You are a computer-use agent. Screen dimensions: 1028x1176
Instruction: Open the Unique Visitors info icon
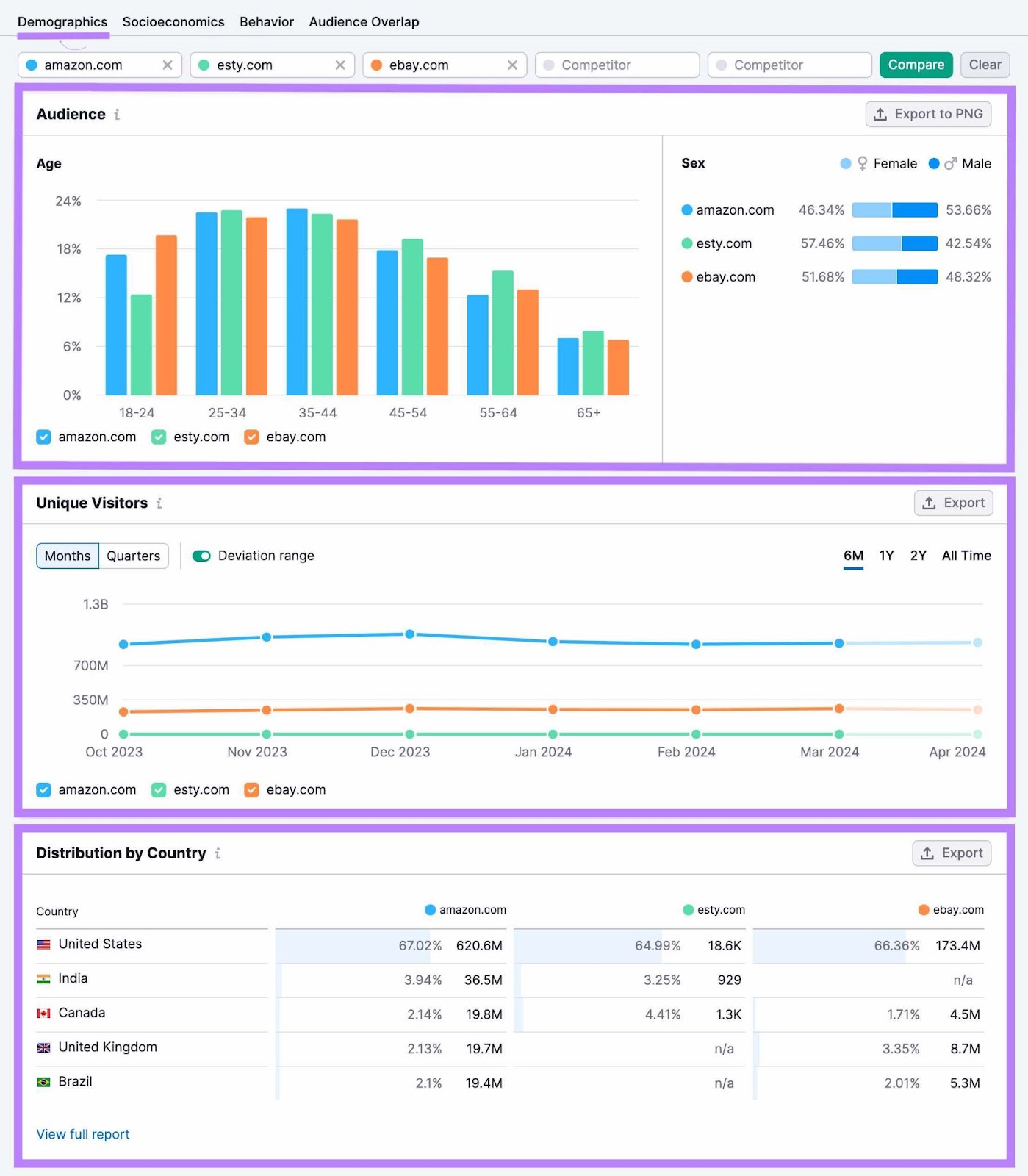159,503
